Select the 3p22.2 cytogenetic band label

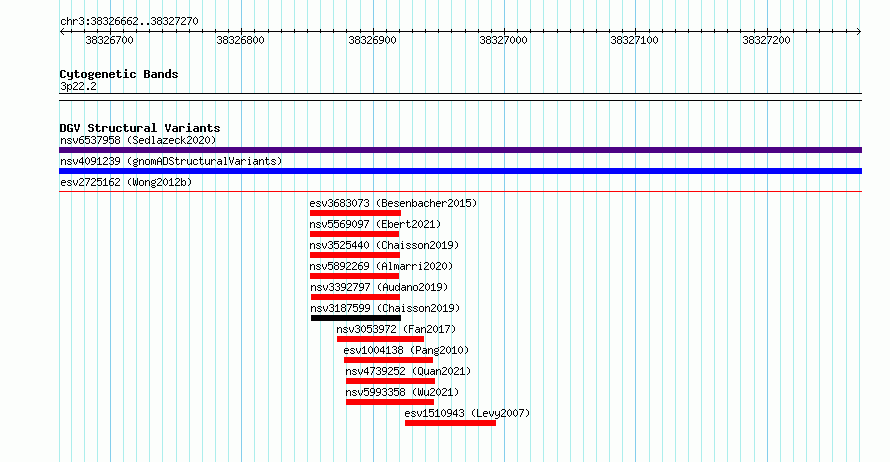point(78,87)
